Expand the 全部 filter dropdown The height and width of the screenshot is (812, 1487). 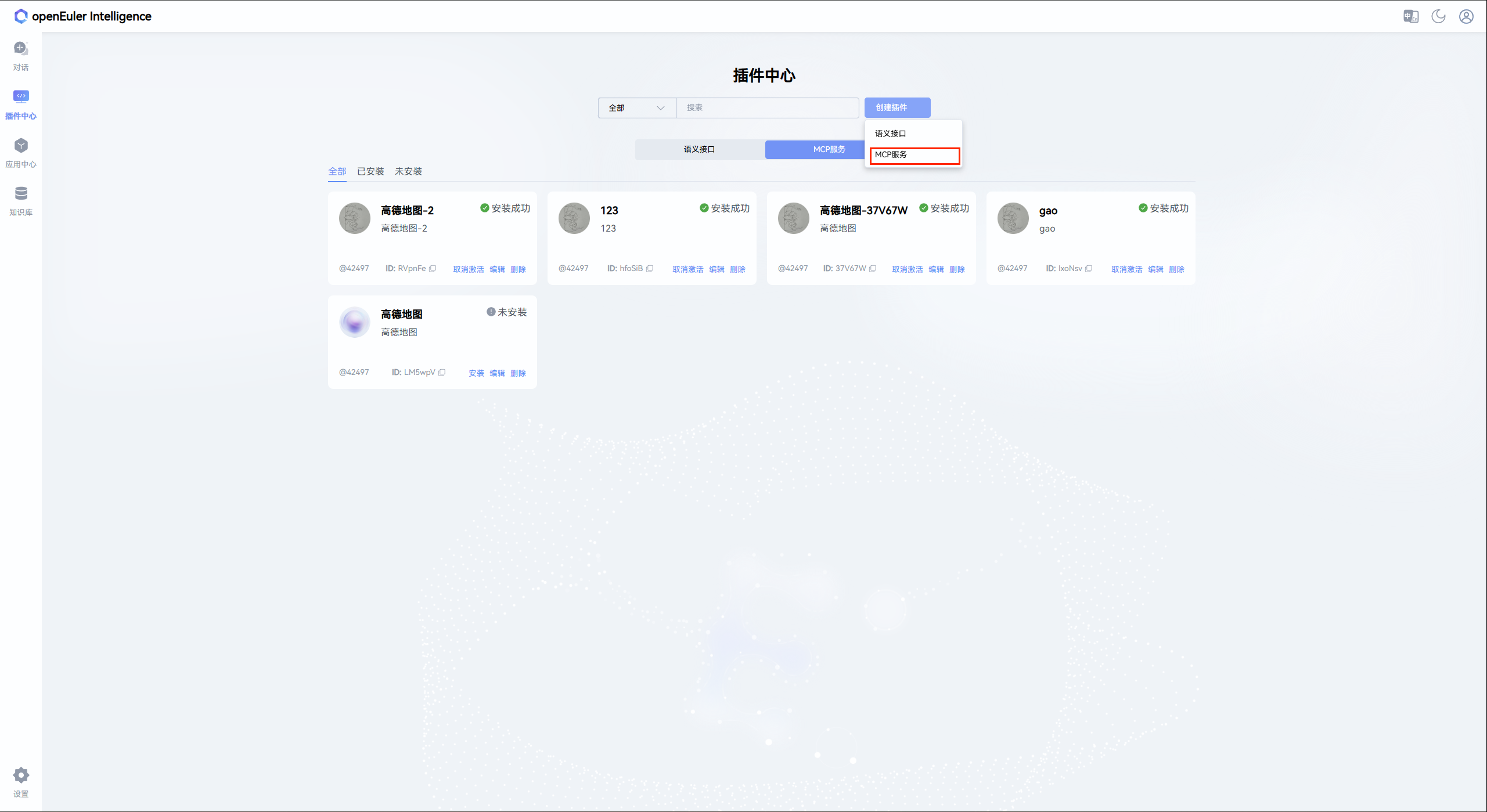[636, 108]
